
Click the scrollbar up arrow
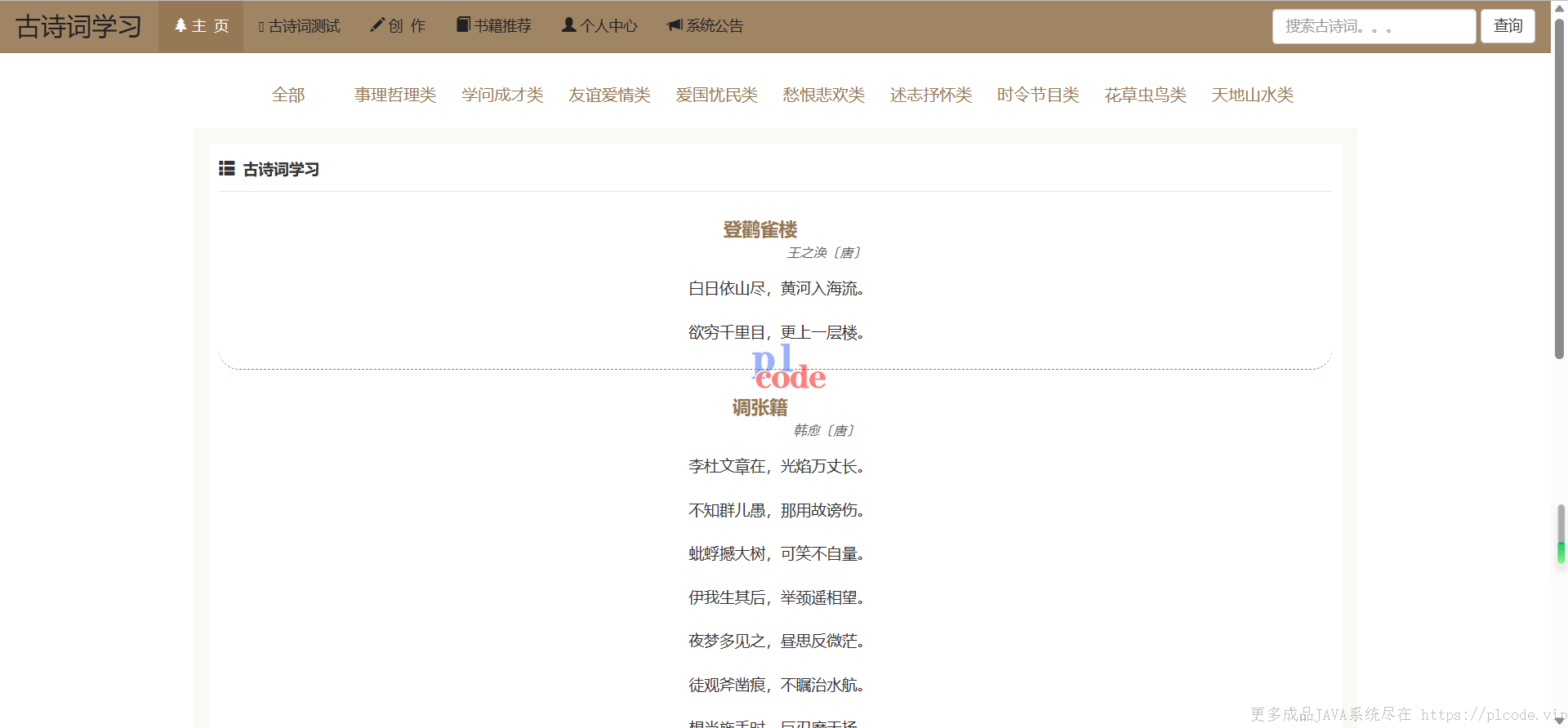coord(1559,7)
